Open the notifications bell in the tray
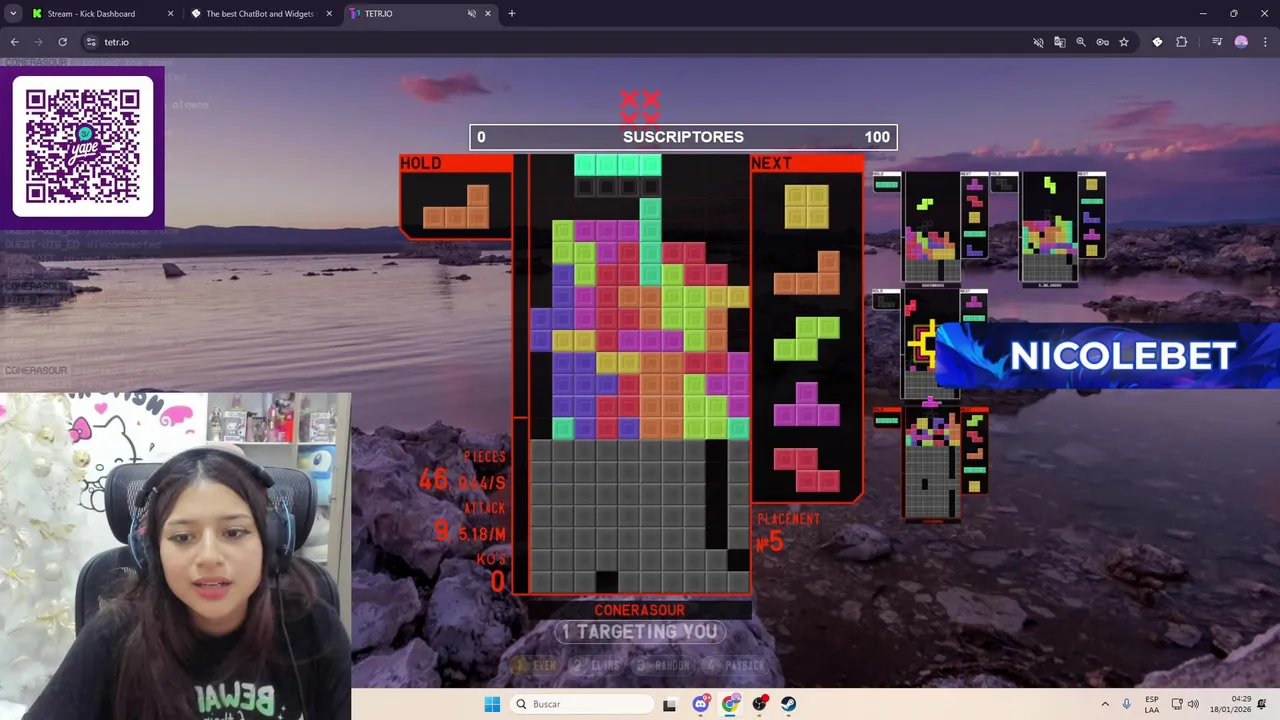 pos(1263,704)
